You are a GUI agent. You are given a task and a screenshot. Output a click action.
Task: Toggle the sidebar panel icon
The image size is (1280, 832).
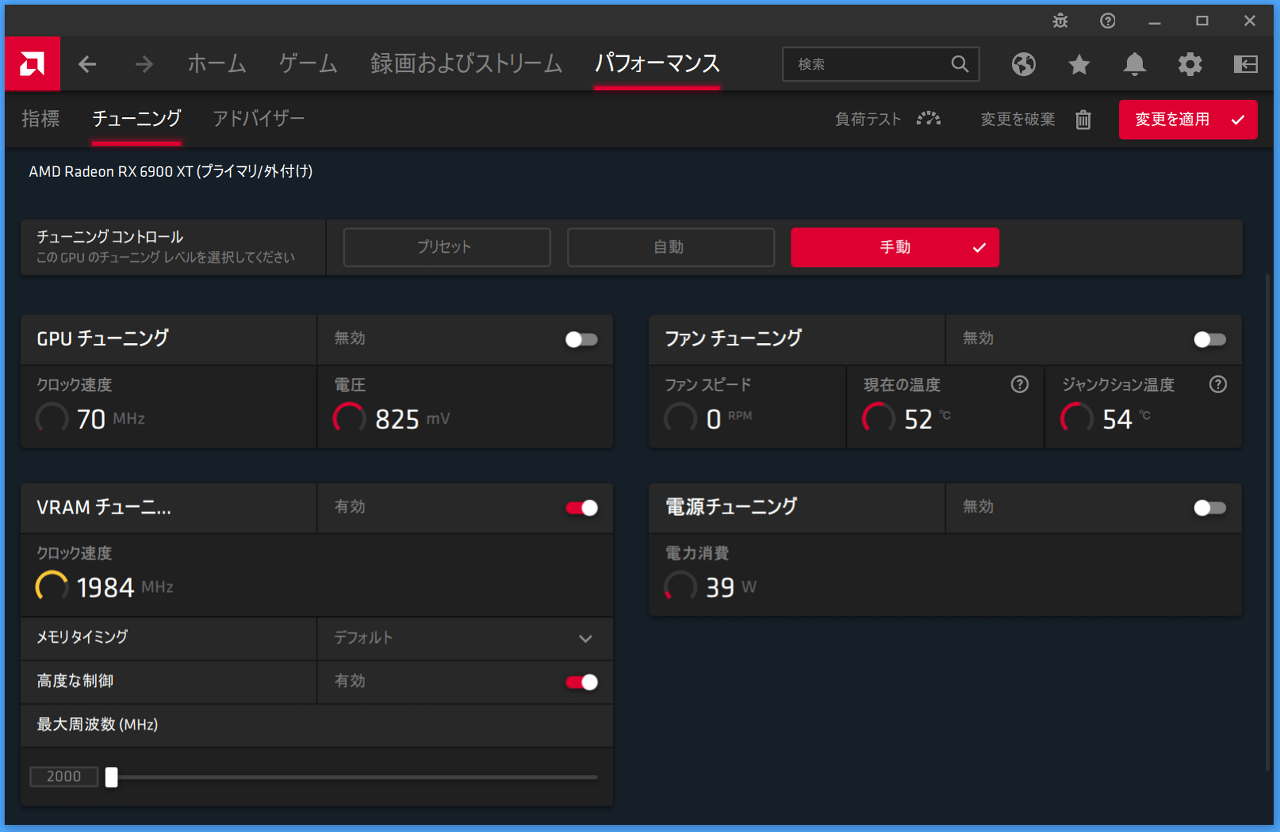point(1245,64)
